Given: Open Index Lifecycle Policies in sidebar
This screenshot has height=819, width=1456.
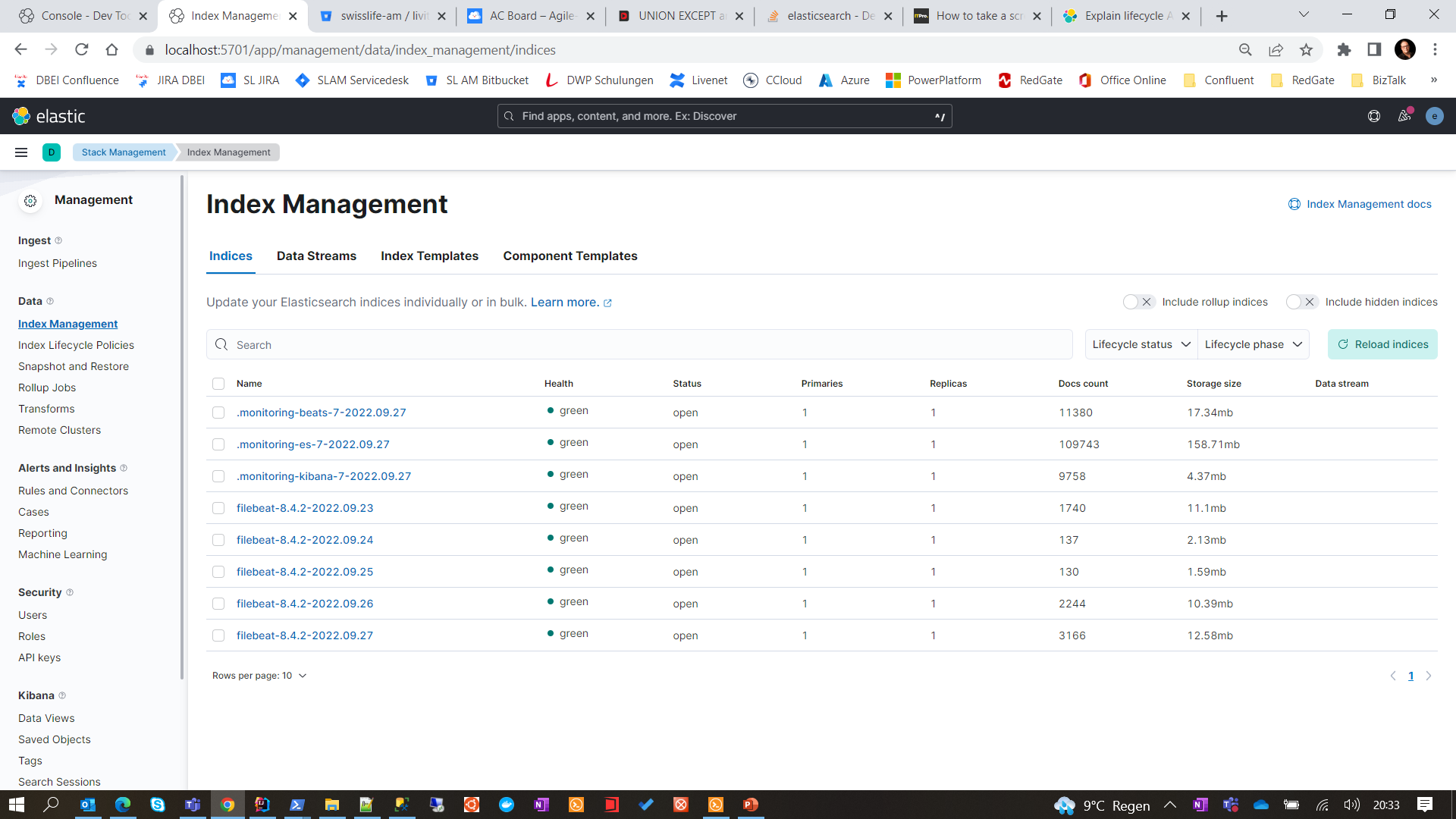Looking at the screenshot, I should [x=76, y=345].
